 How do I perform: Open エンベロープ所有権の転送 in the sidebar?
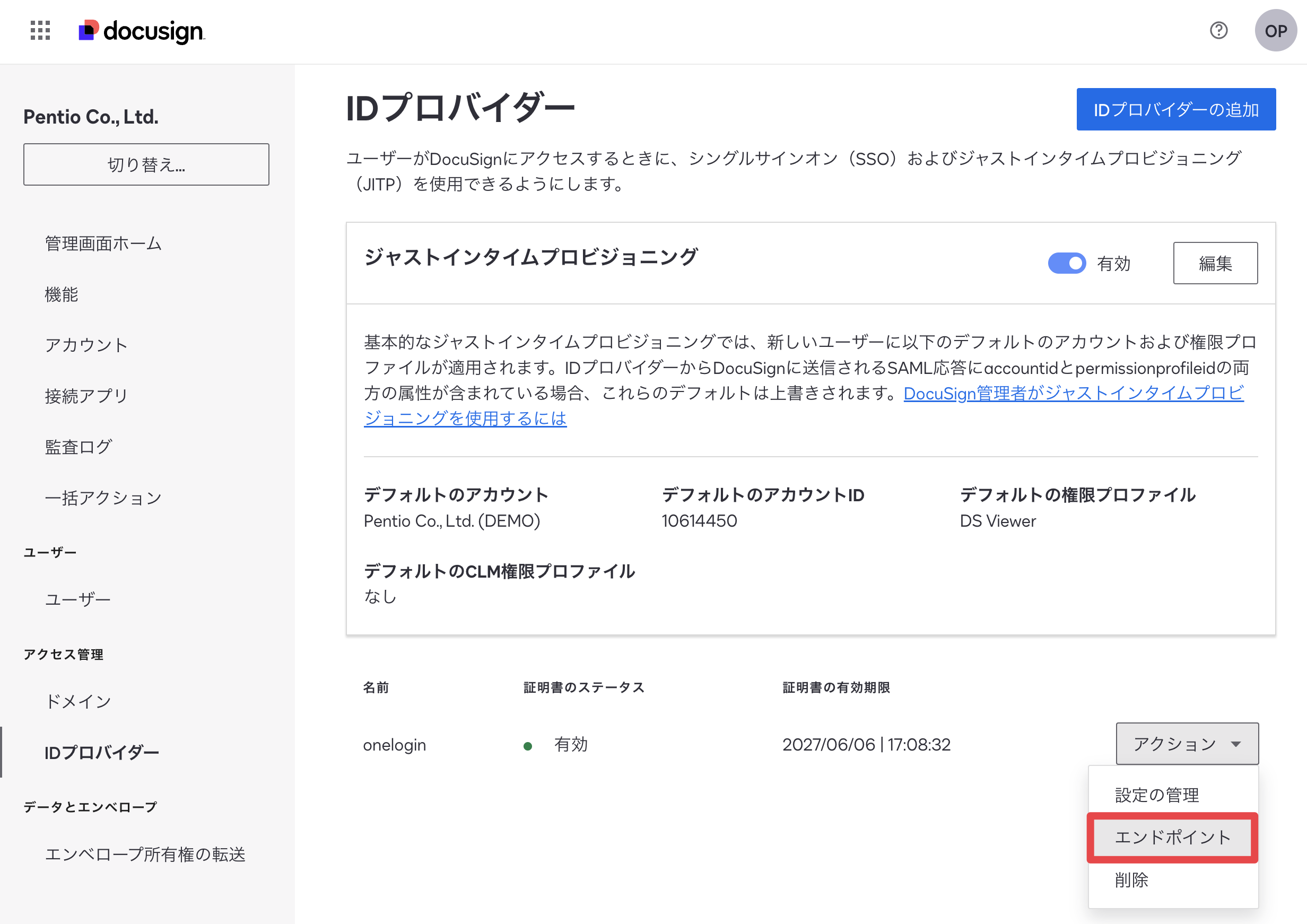[145, 854]
